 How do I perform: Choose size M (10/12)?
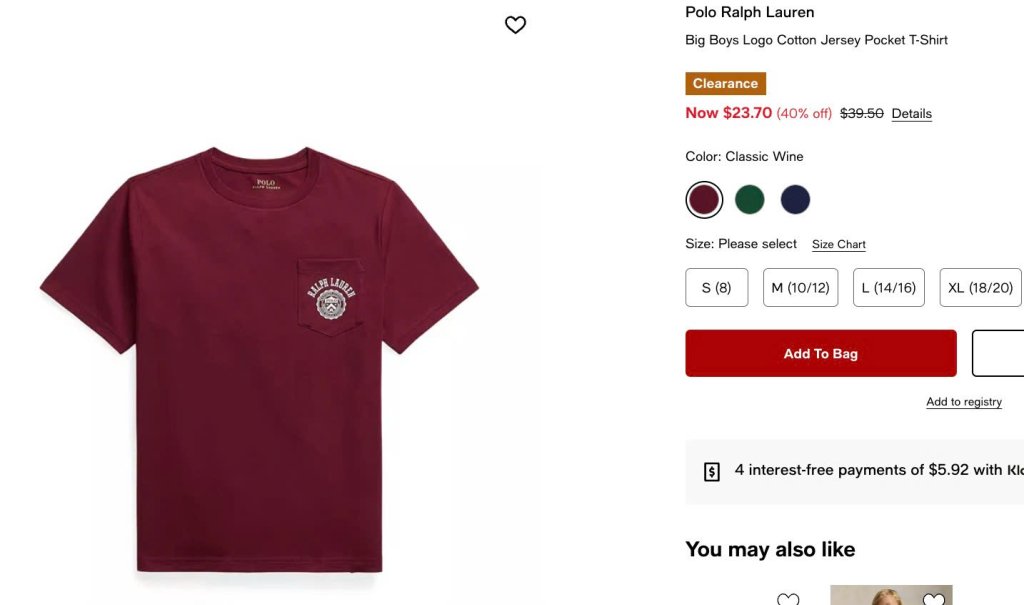[800, 288]
